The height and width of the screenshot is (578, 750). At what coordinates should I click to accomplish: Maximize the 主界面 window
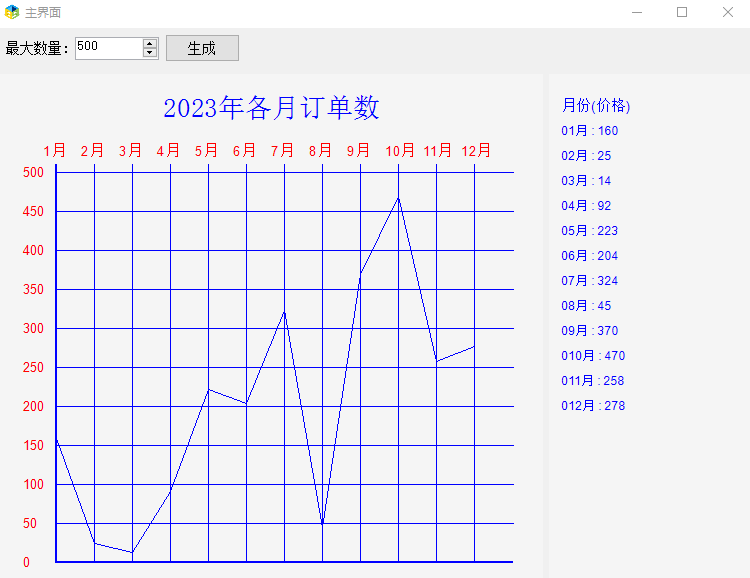(x=682, y=12)
